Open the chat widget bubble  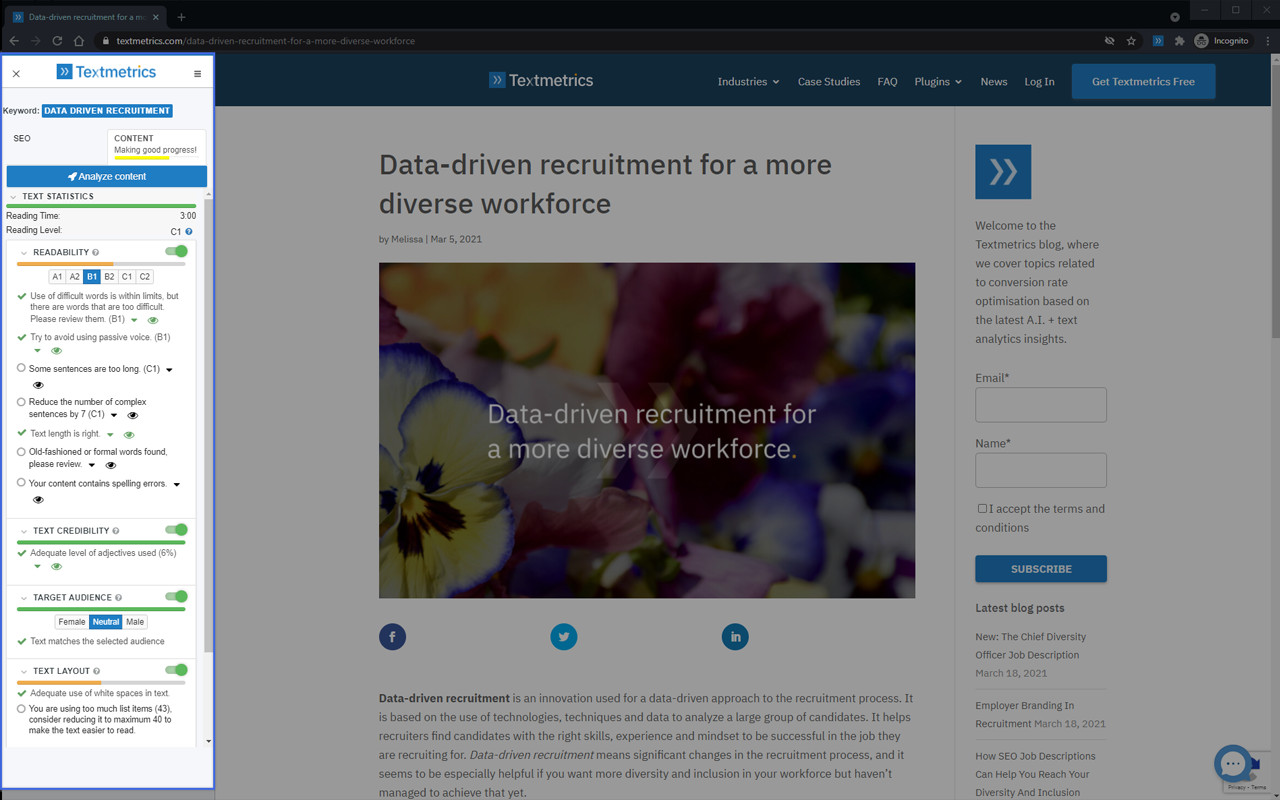coord(1233,763)
